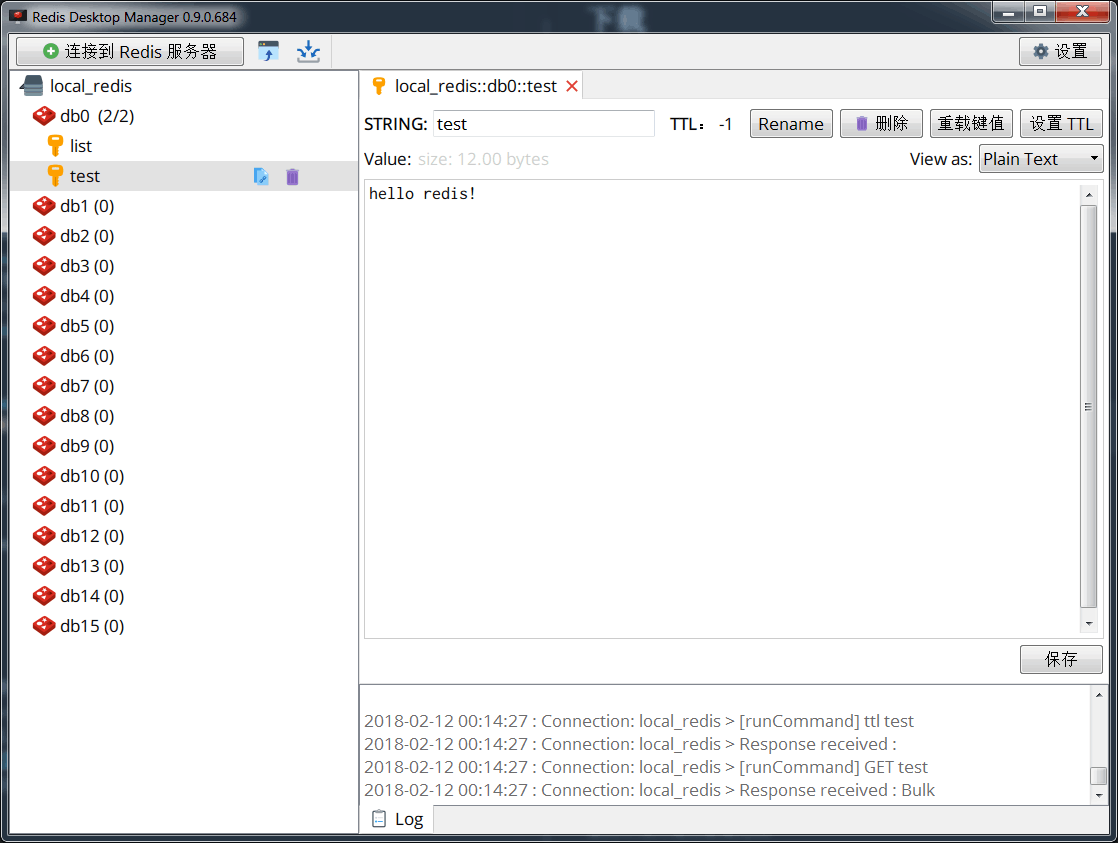Click the db7 database icon
The height and width of the screenshot is (843, 1118).
(x=44, y=386)
